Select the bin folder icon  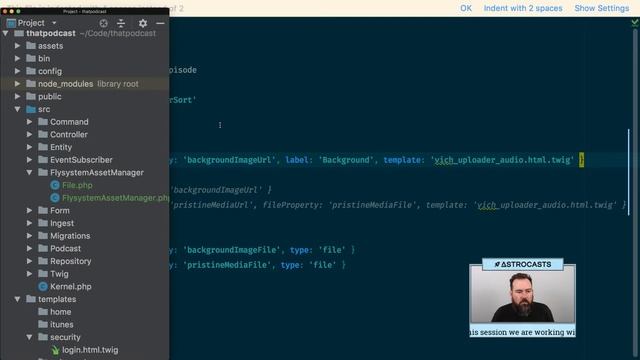coord(31,58)
